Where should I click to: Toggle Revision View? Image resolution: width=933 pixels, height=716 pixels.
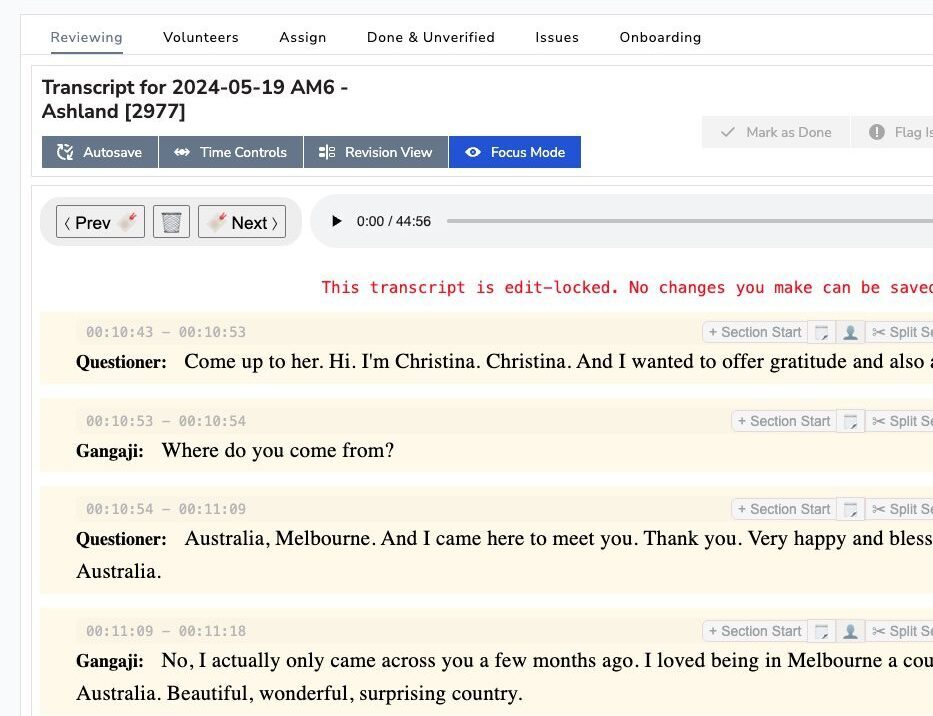pyautogui.click(x=376, y=152)
